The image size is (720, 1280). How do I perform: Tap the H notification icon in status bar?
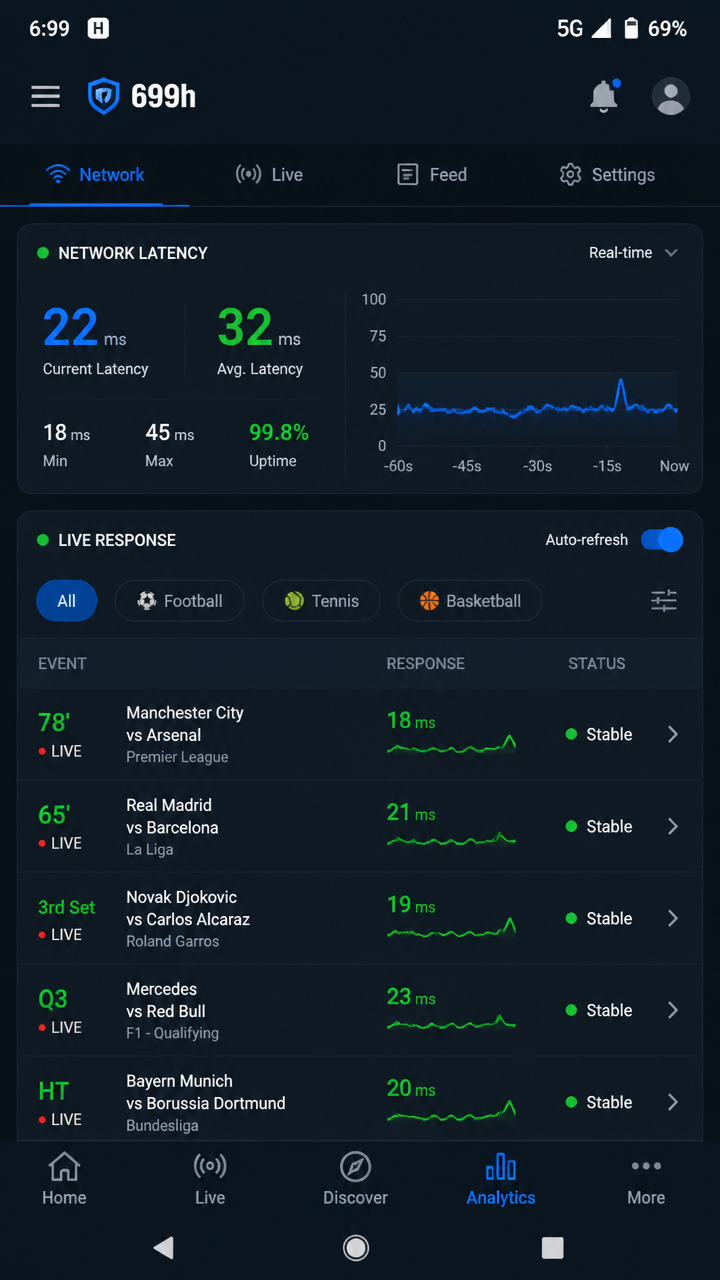pyautogui.click(x=98, y=29)
